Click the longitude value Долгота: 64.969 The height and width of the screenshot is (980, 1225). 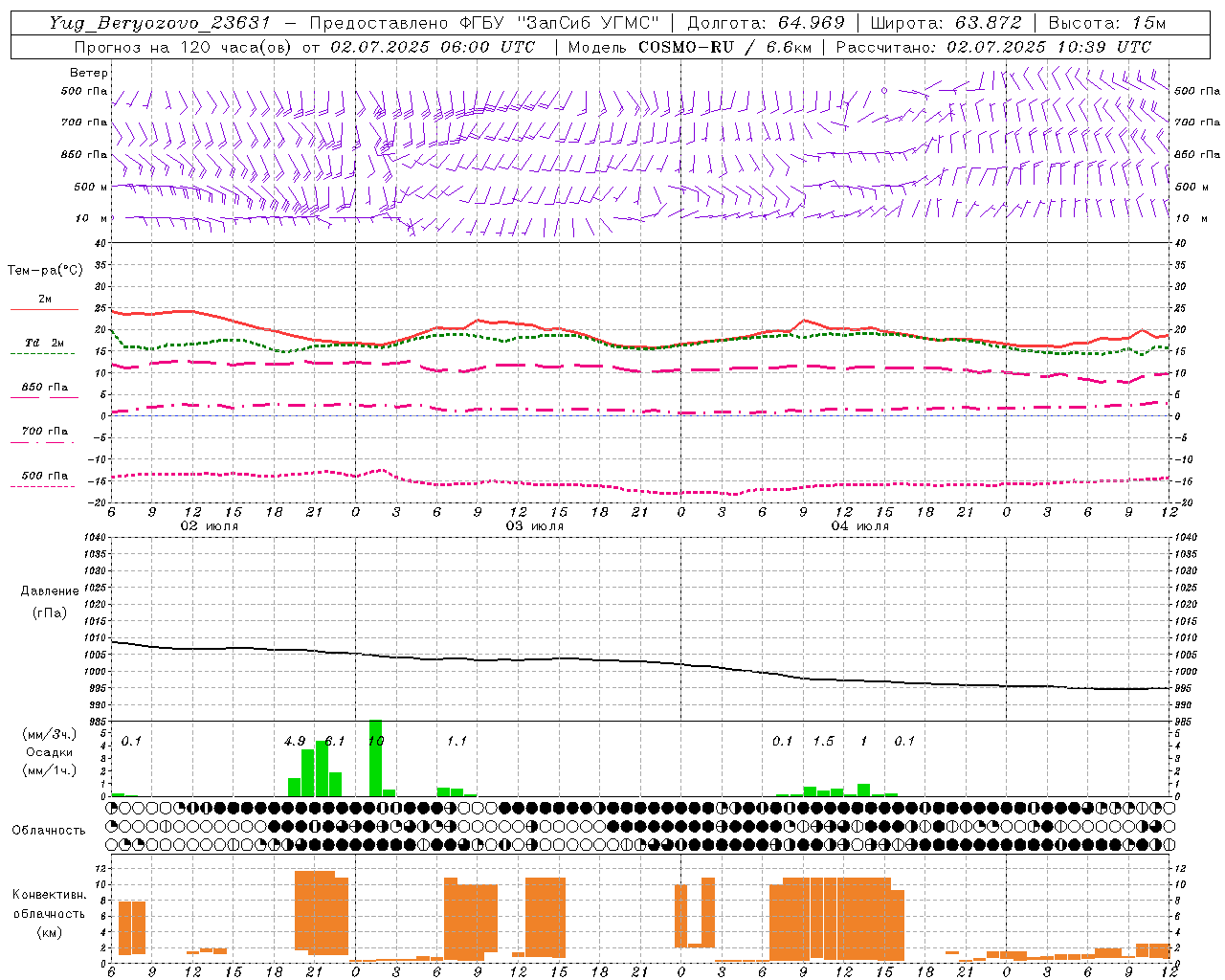click(x=766, y=23)
